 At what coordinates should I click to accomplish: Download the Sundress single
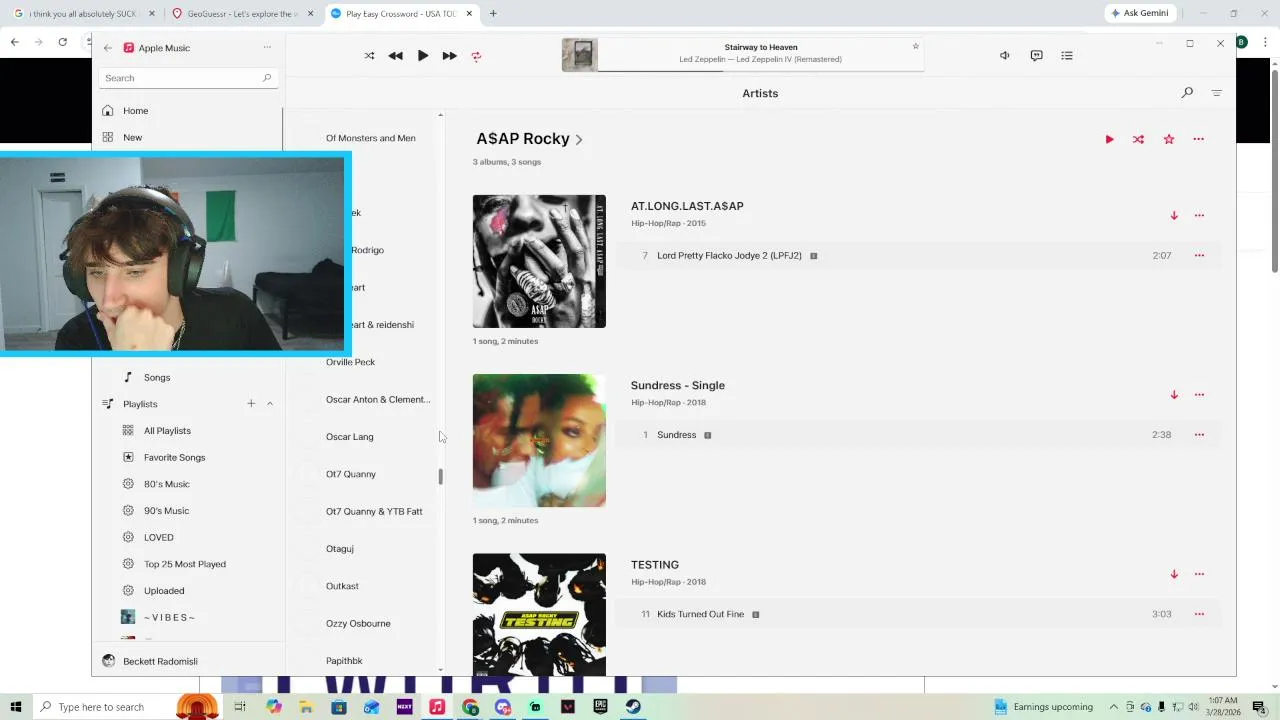(1174, 395)
